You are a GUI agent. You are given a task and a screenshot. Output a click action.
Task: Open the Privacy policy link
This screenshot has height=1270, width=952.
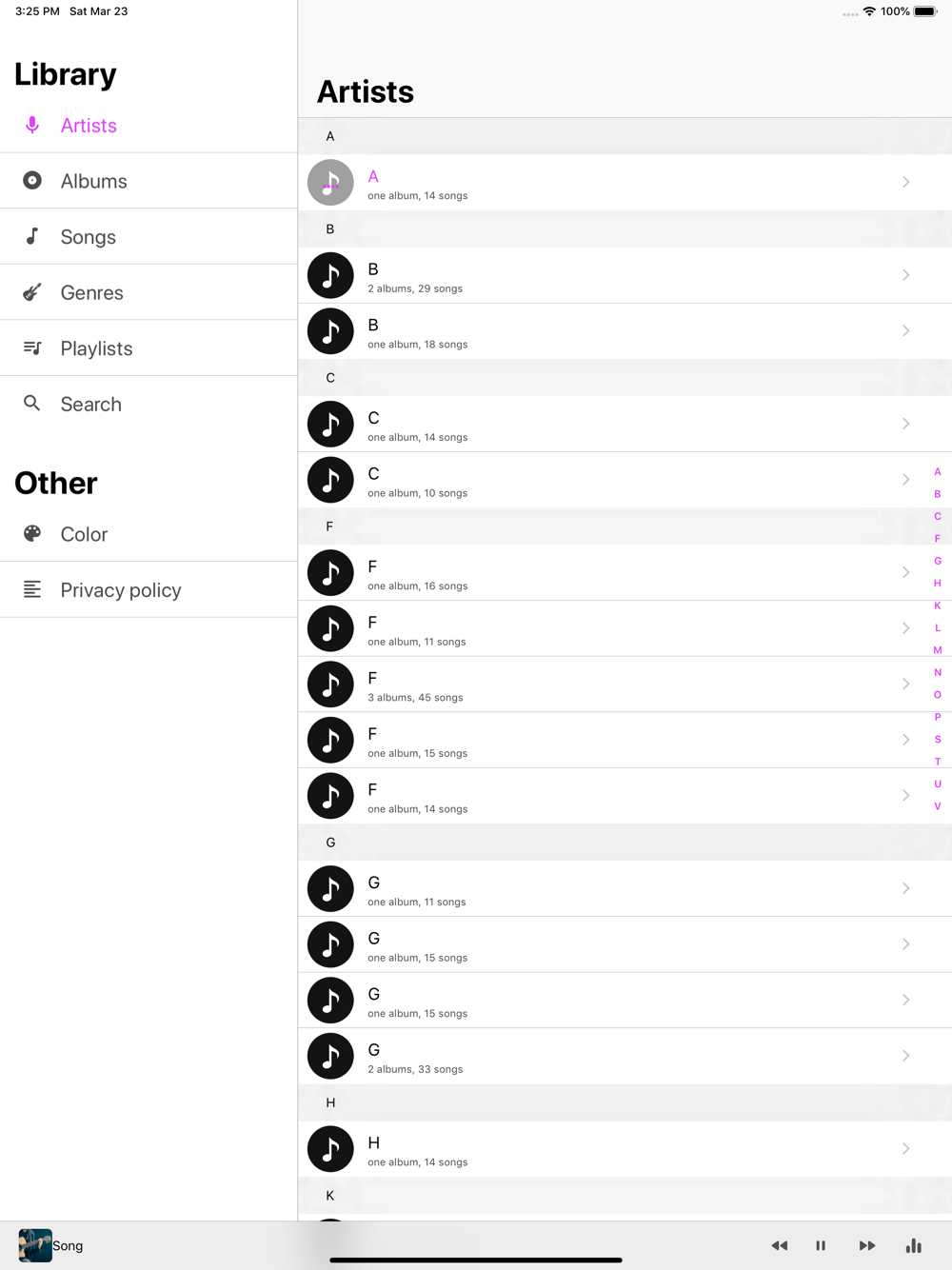120,590
